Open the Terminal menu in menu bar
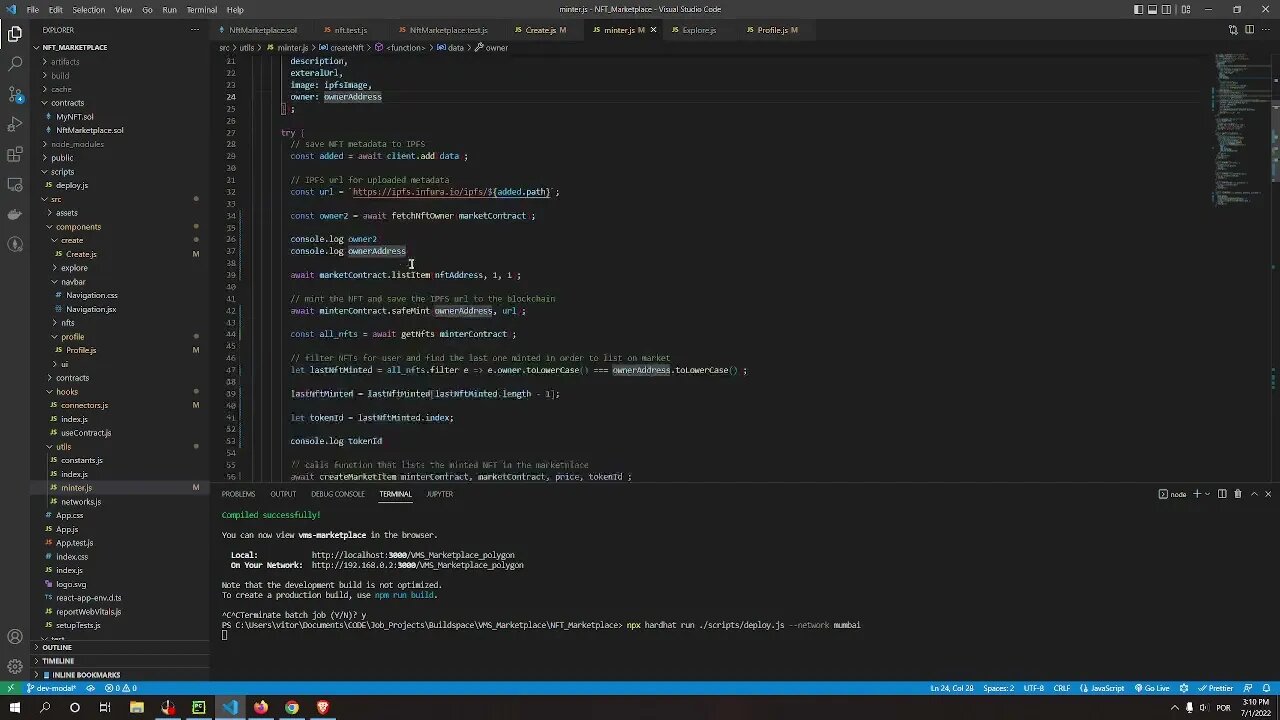The image size is (1280, 720). click(x=202, y=9)
